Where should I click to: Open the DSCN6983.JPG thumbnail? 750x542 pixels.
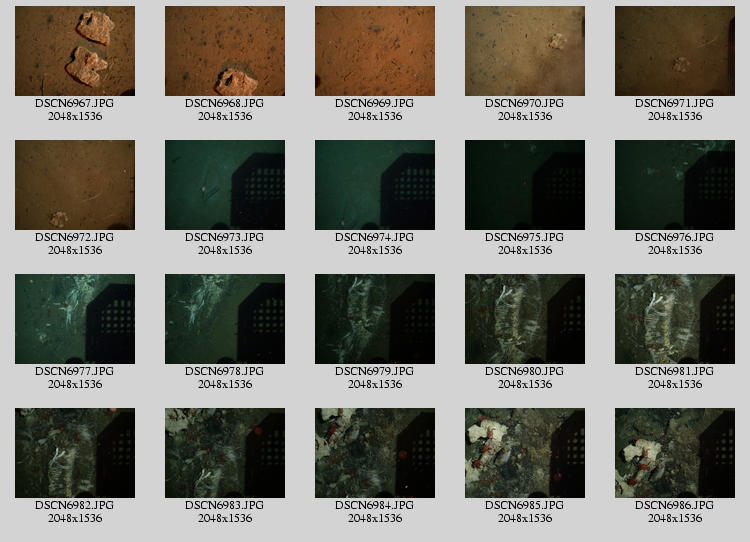225,453
